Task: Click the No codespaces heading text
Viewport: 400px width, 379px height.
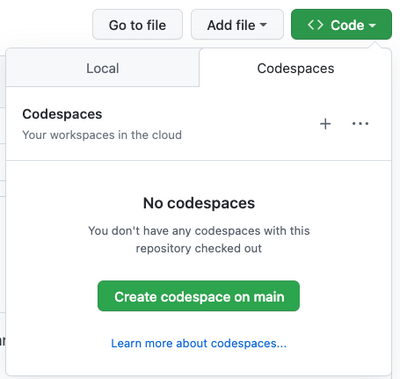Action: click(x=199, y=203)
